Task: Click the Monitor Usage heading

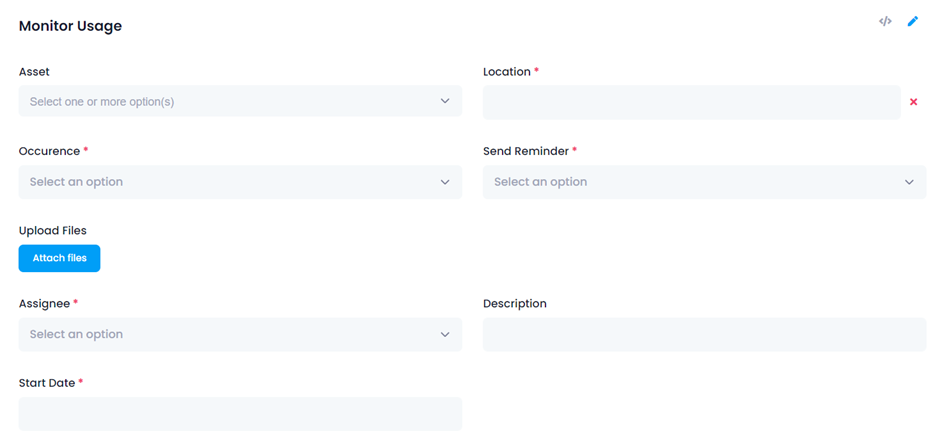Action: point(70,26)
